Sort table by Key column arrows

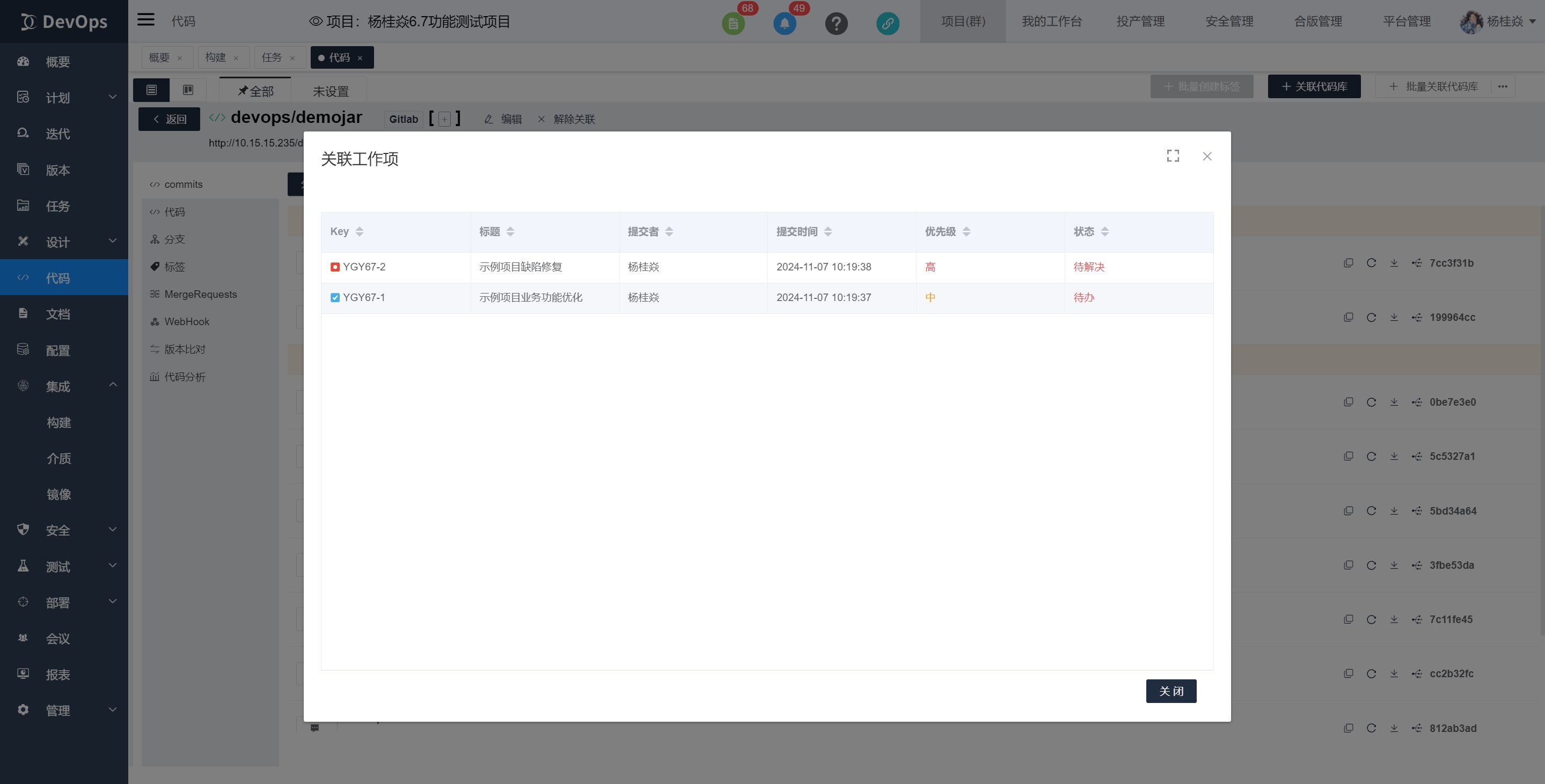pyautogui.click(x=359, y=231)
